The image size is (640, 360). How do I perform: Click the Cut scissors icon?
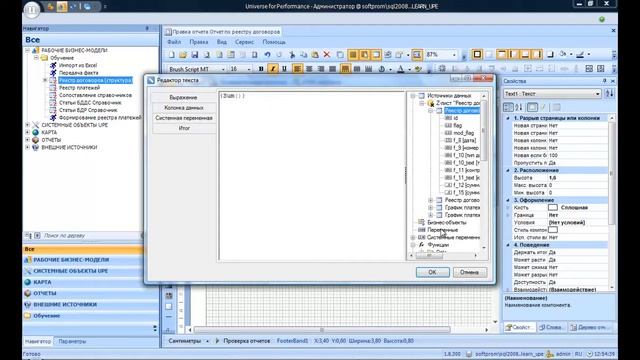coord(292,55)
